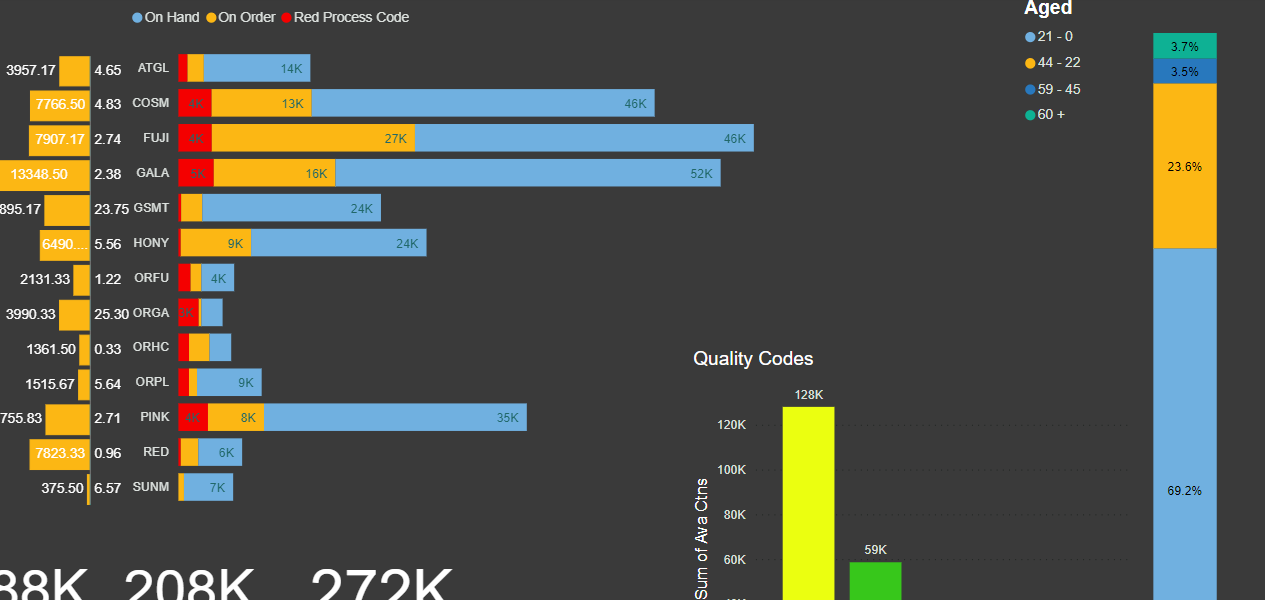Click the ORFU on-hand 4K bar
The height and width of the screenshot is (600, 1265).
coord(217,278)
